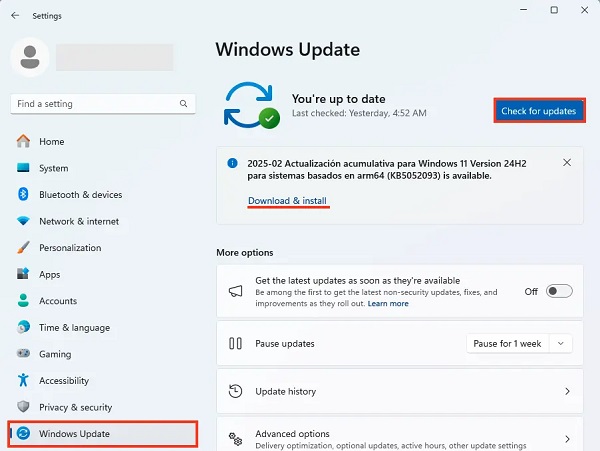Screen dimensions: 600x451
Task: Expand Update history chevron
Action: tap(567, 391)
